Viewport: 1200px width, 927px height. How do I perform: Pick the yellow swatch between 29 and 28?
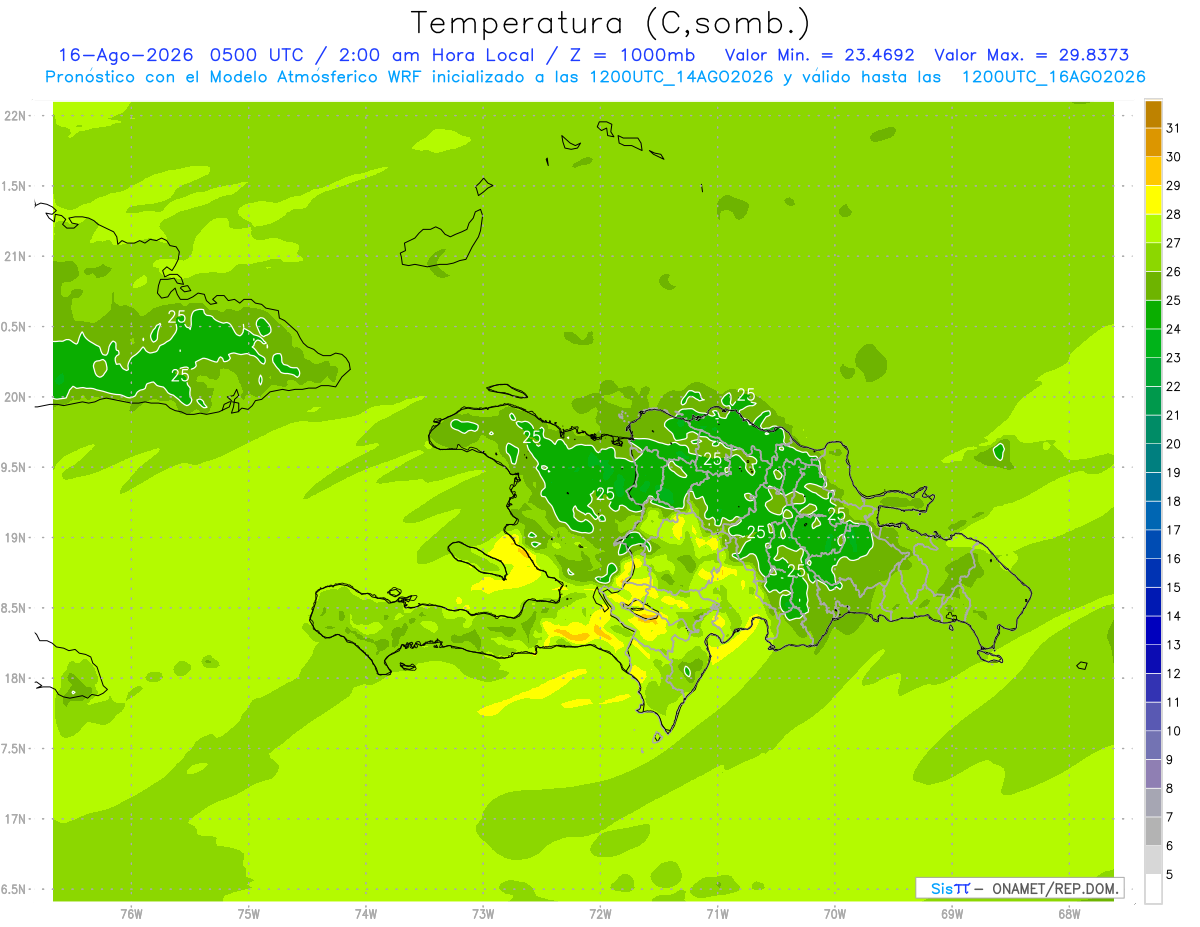1153,200
